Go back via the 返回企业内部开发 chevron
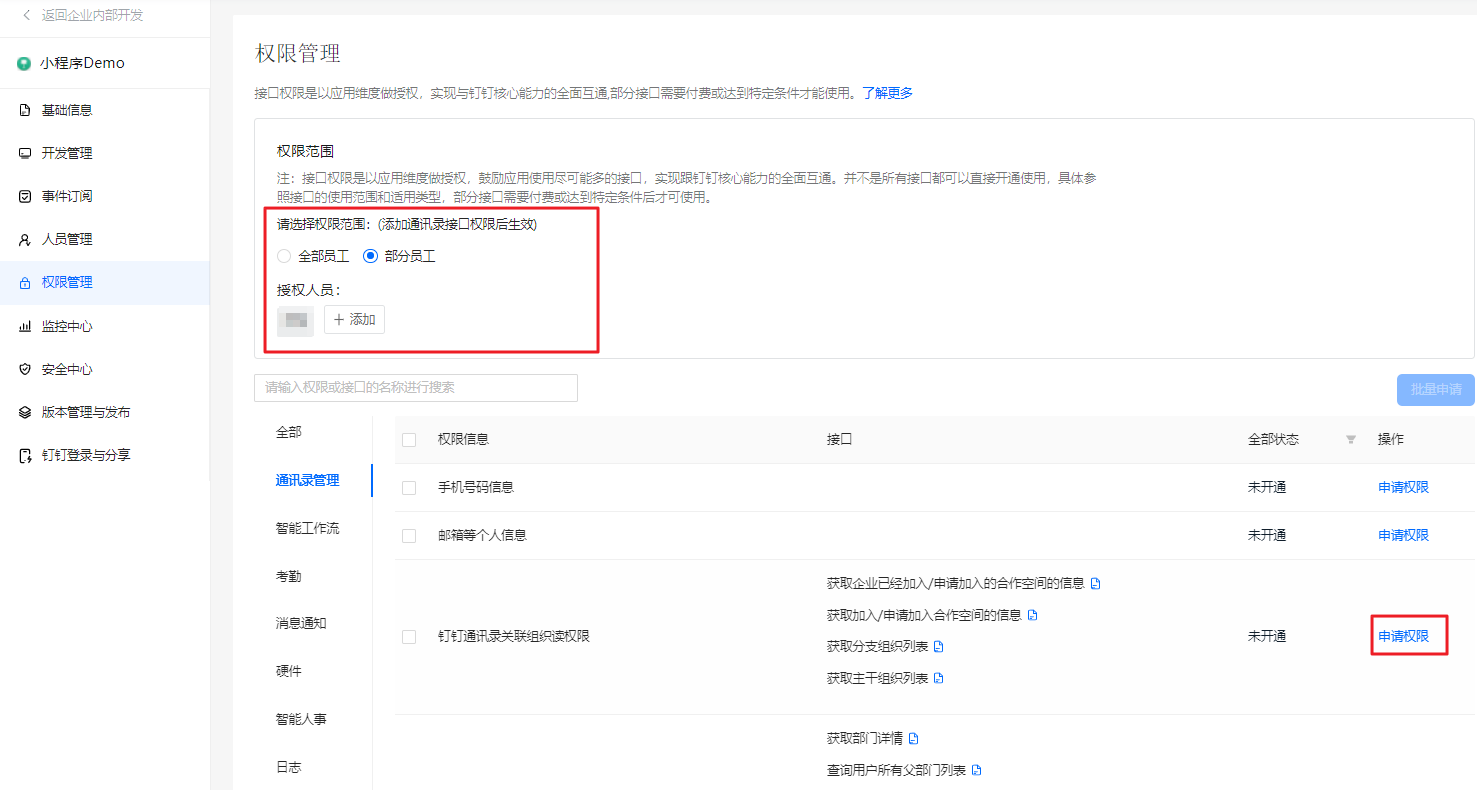The width and height of the screenshot is (1477, 790). point(27,15)
